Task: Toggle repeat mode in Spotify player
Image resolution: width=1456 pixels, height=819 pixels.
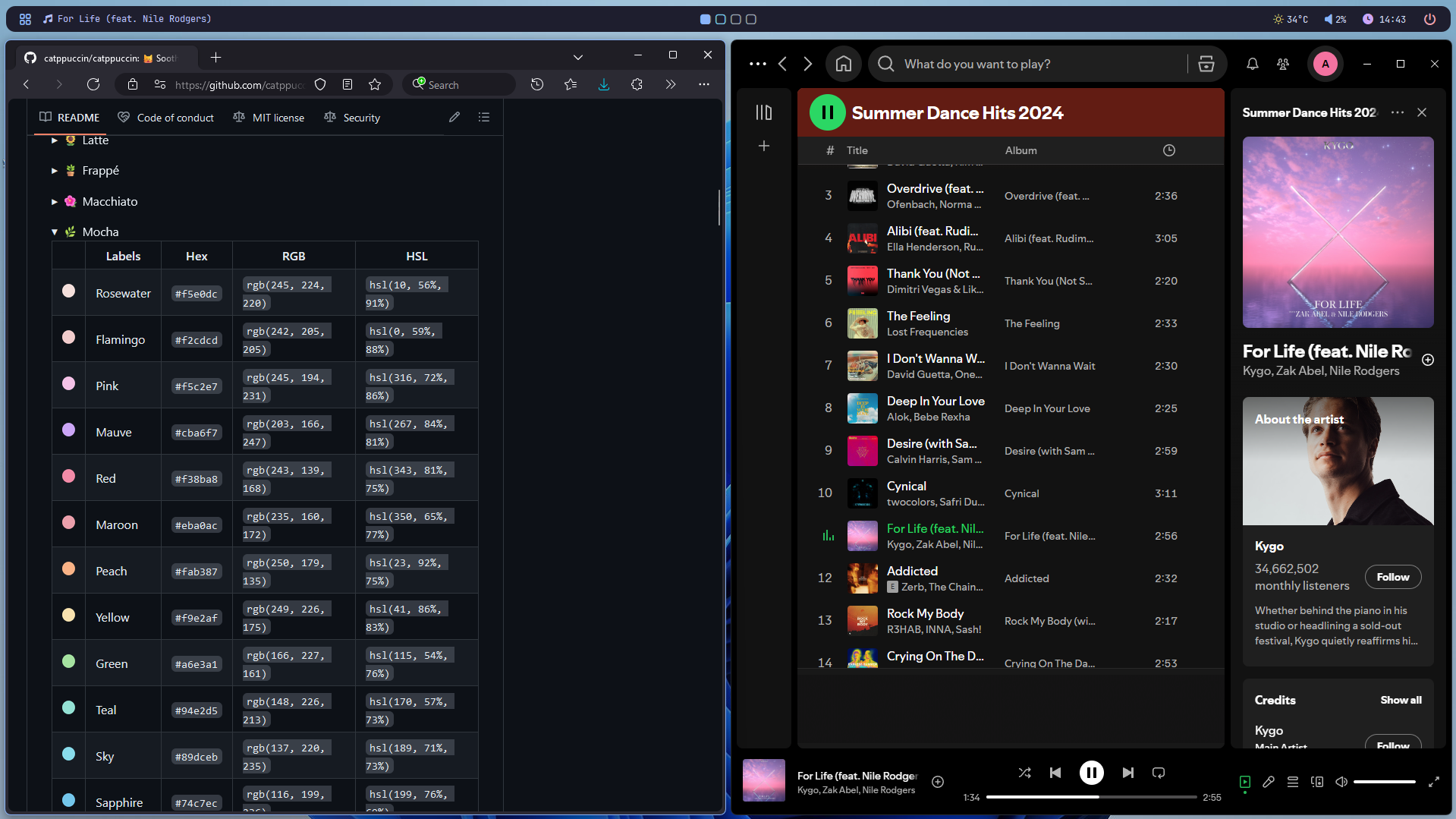Action: 1159,773
